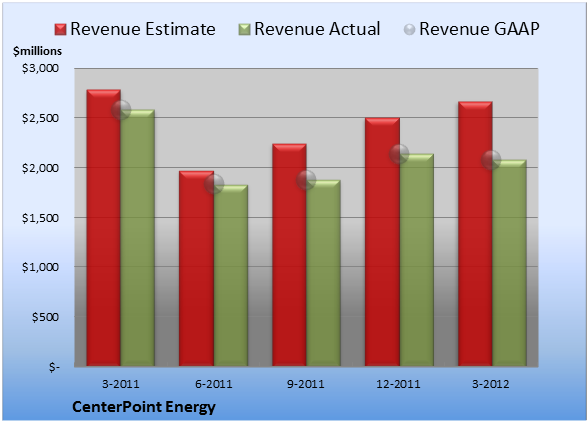The width and height of the screenshot is (588, 422).
Task: Click the GAAP sphere marker for 9-2011
Action: [306, 180]
